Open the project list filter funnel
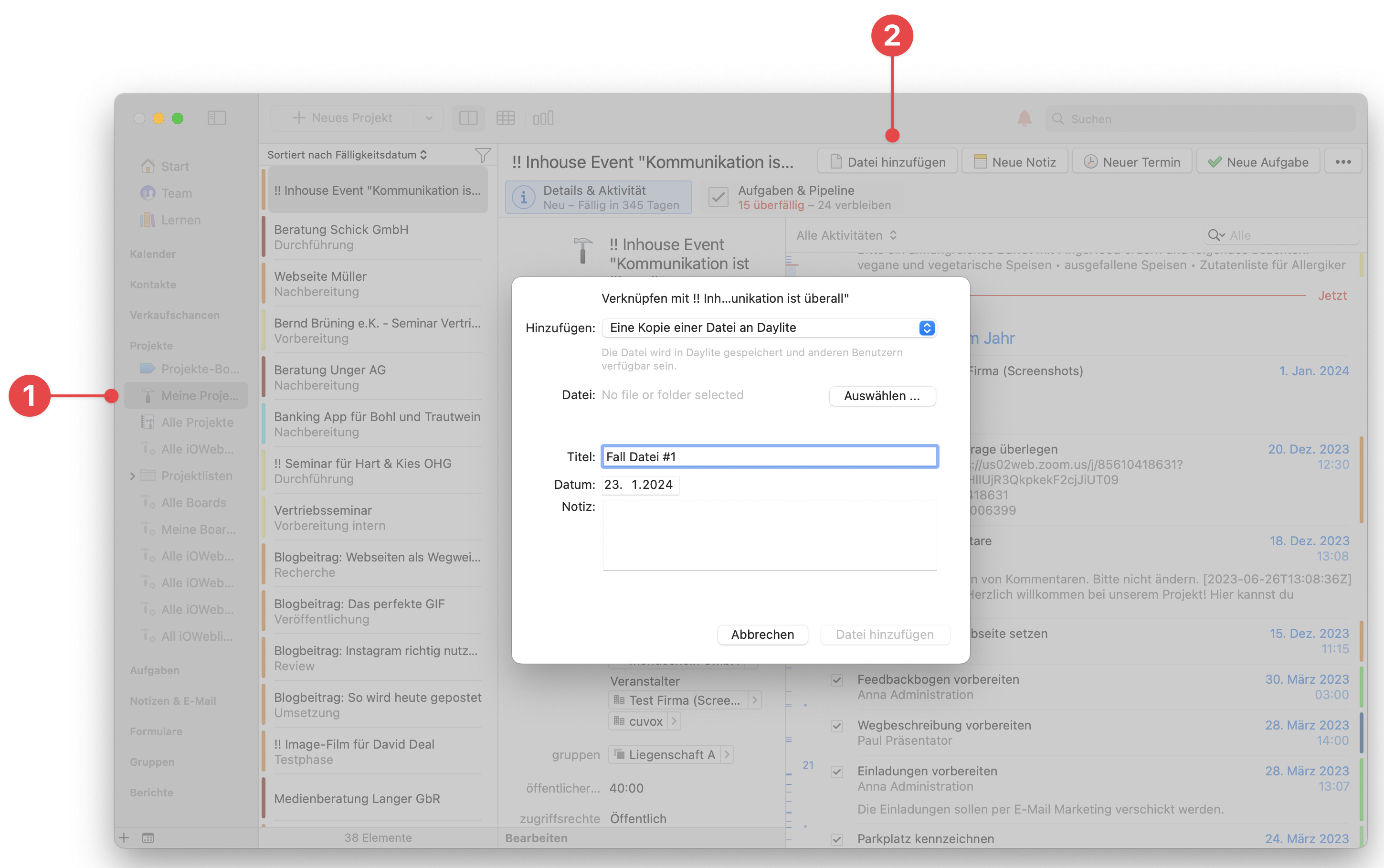This screenshot has width=1384, height=868. [x=482, y=155]
